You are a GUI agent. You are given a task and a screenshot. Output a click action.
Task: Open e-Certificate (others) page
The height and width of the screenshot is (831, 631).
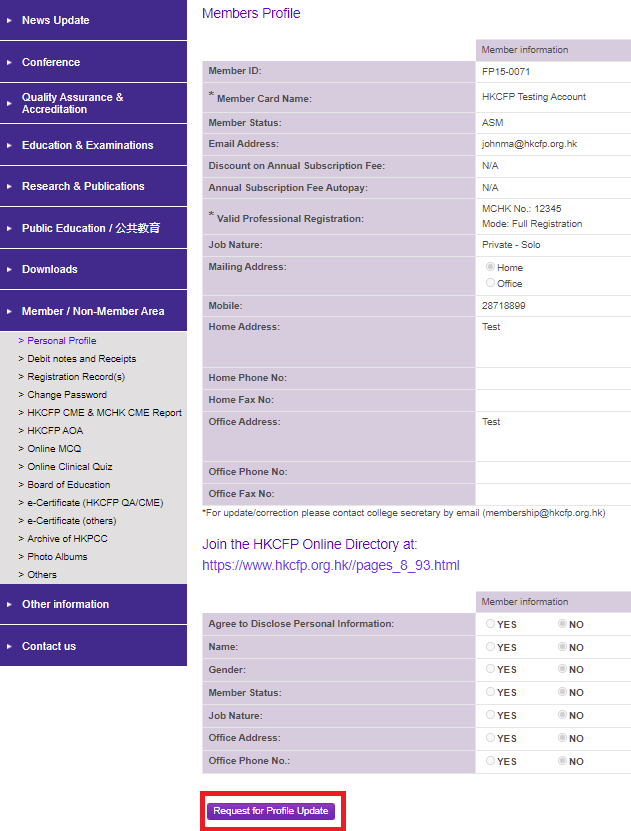pyautogui.click(x=72, y=521)
